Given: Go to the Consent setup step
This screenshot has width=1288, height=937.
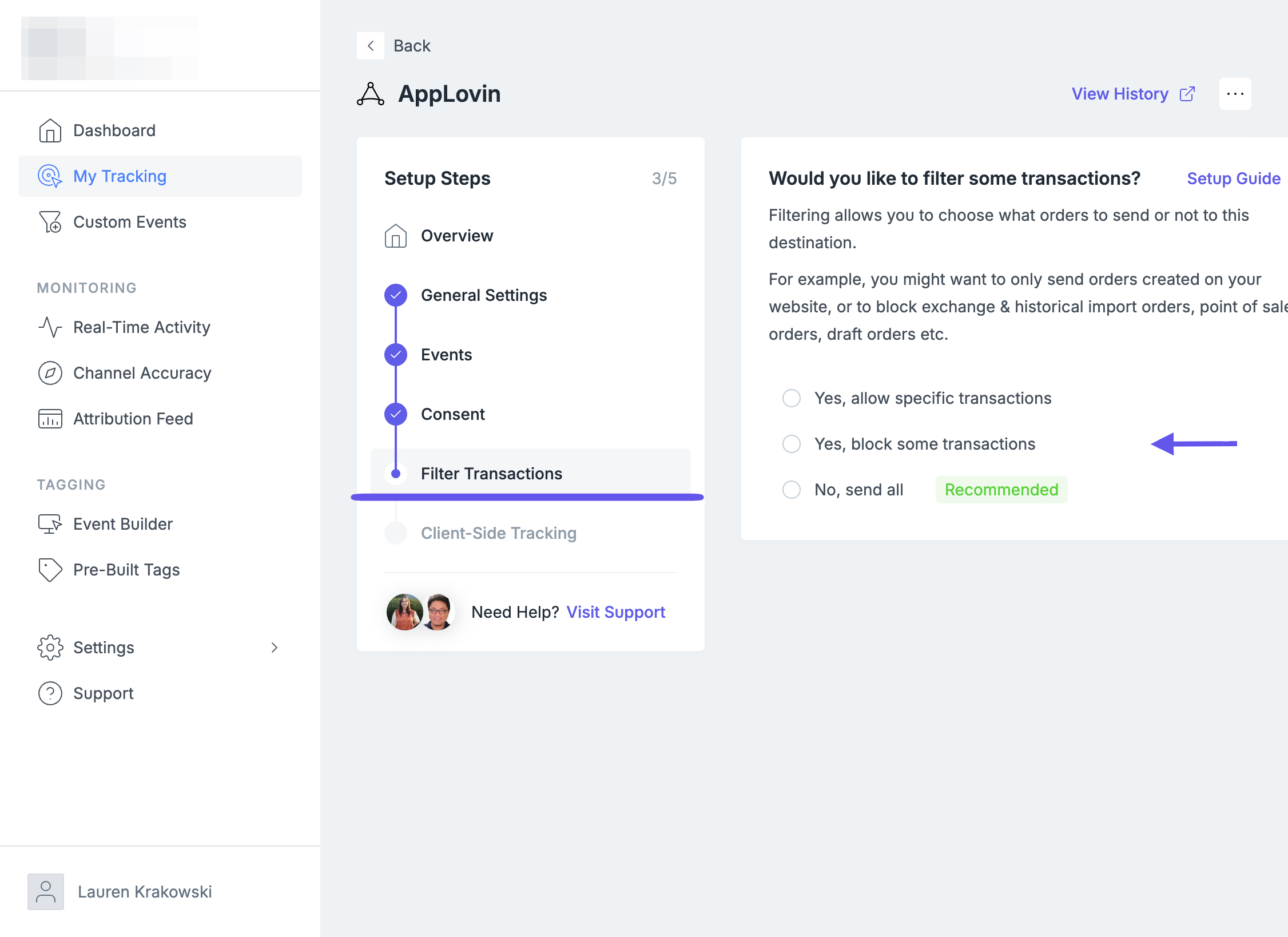Looking at the screenshot, I should (x=531, y=414).
